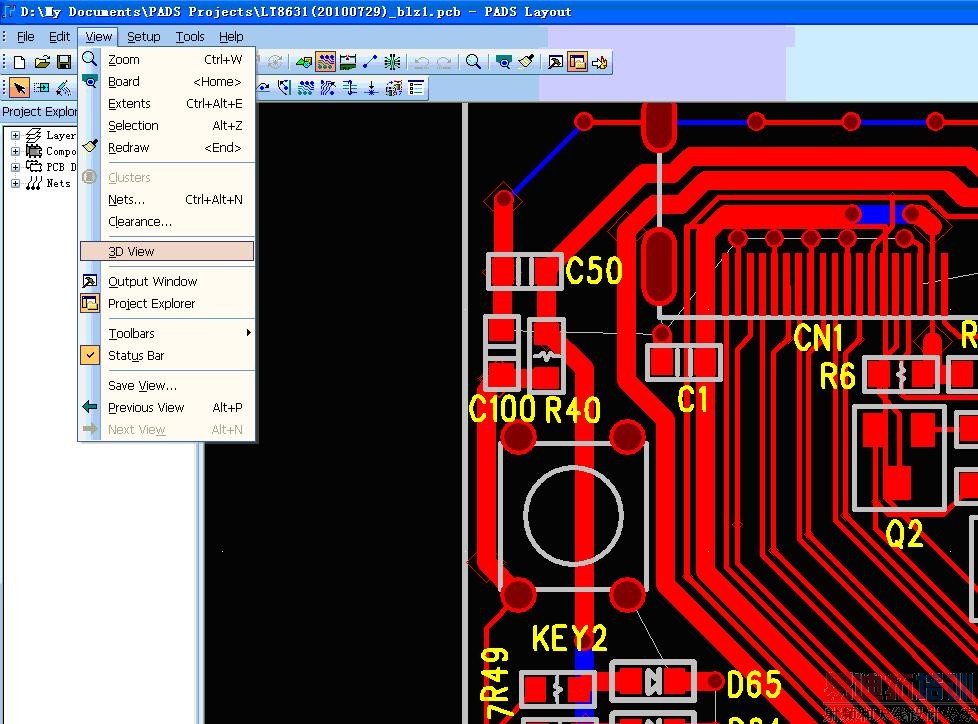Screen dimensions: 978x724
Task: Expand the Layers tree node
Action: pyautogui.click(x=15, y=136)
